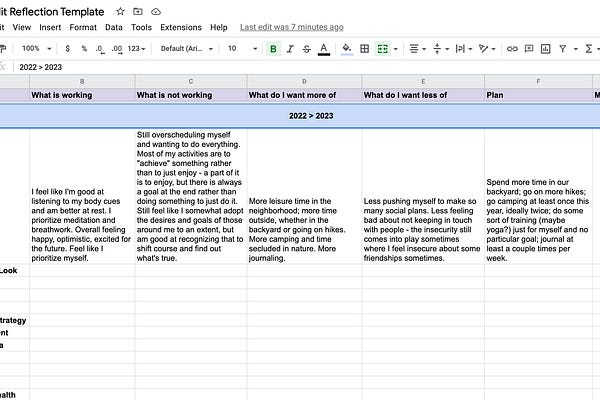The width and height of the screenshot is (600, 400).
Task: Select 'What is not working' header cell
Action: pyautogui.click(x=191, y=95)
